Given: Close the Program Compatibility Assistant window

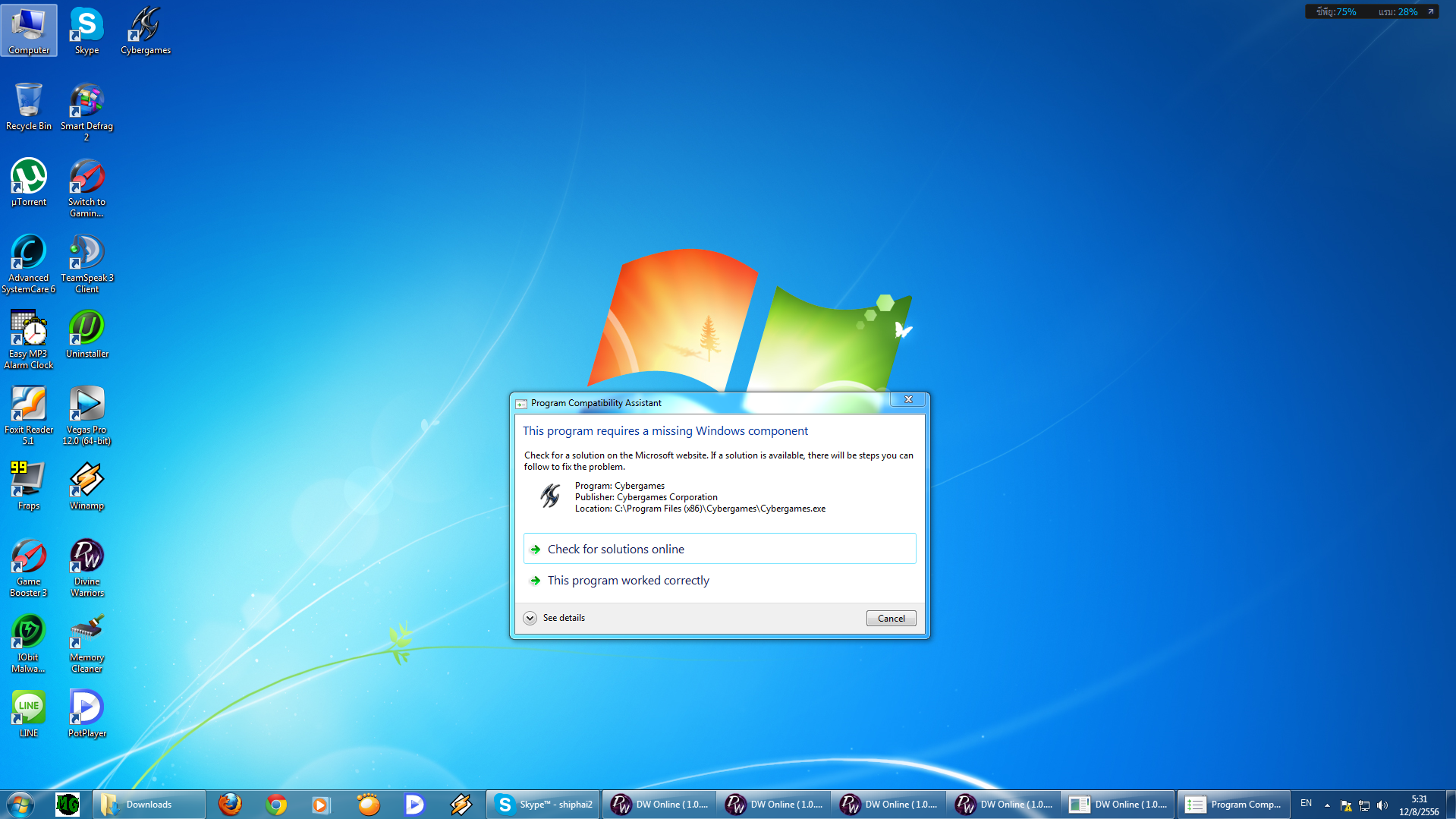Looking at the screenshot, I should tap(908, 399).
